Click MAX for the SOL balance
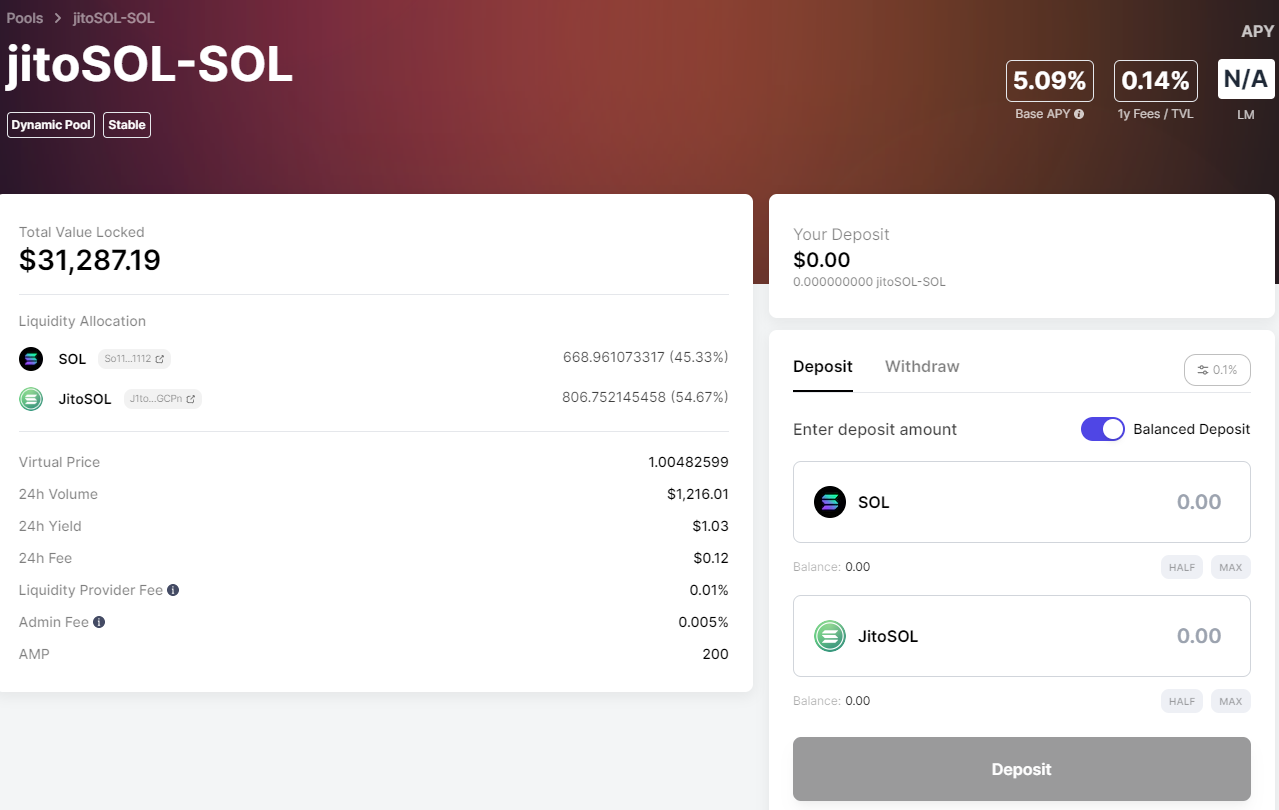This screenshot has height=810, width=1279. [1231, 567]
